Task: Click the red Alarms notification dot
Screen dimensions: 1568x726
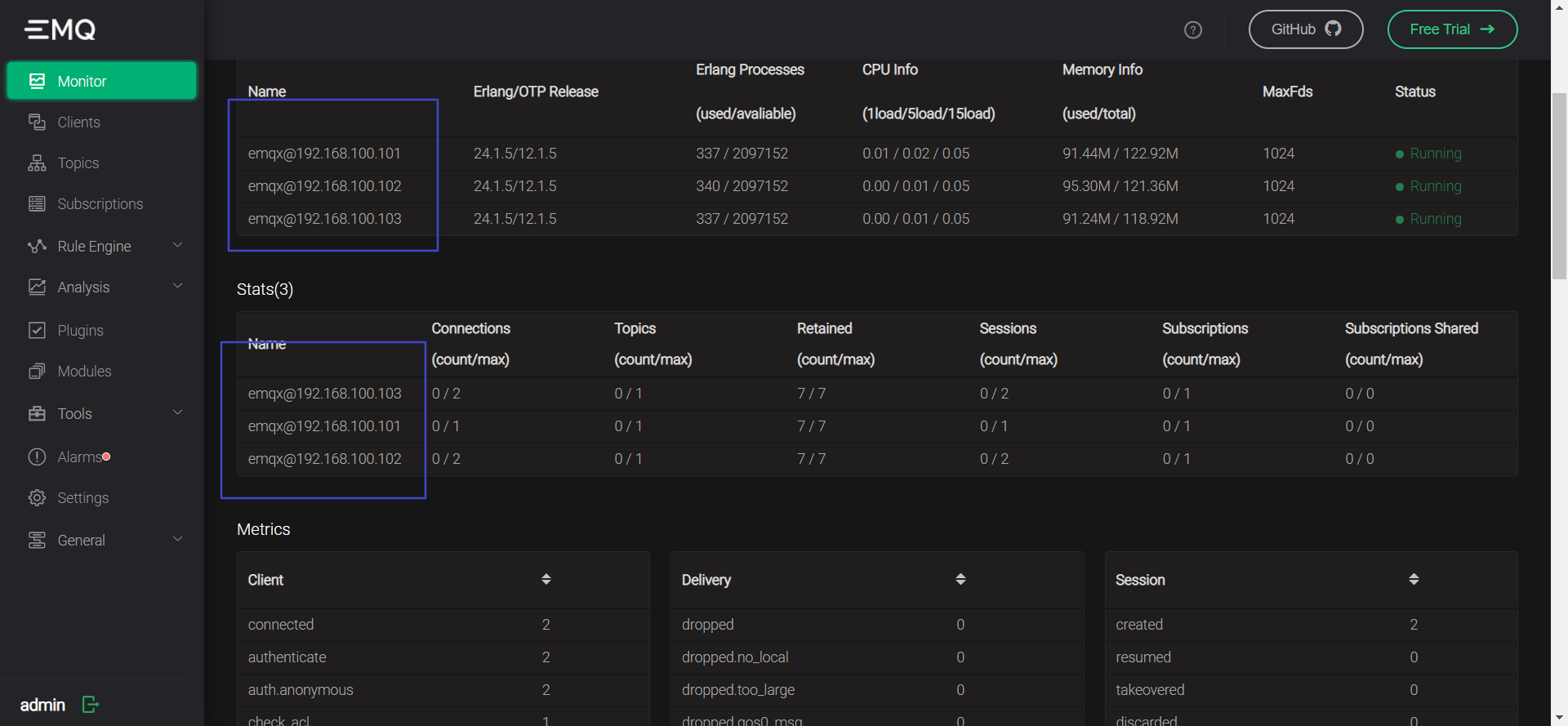Action: (x=106, y=457)
